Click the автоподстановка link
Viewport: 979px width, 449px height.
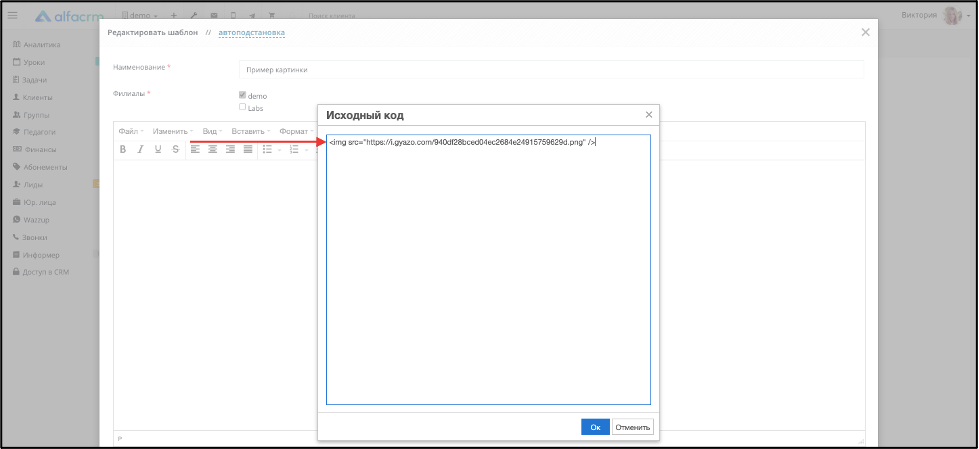(252, 32)
